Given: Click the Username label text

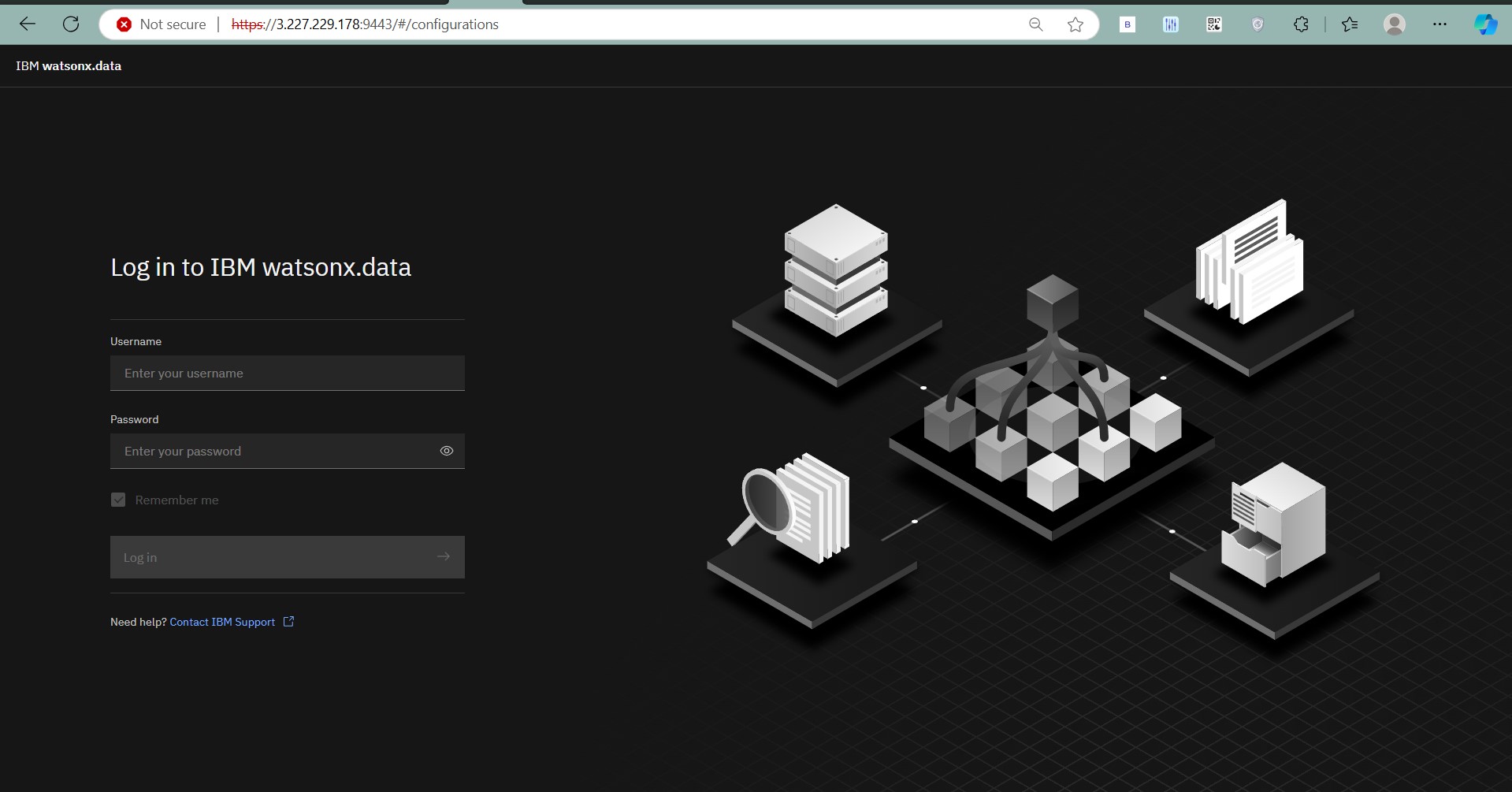Looking at the screenshot, I should coord(136,341).
